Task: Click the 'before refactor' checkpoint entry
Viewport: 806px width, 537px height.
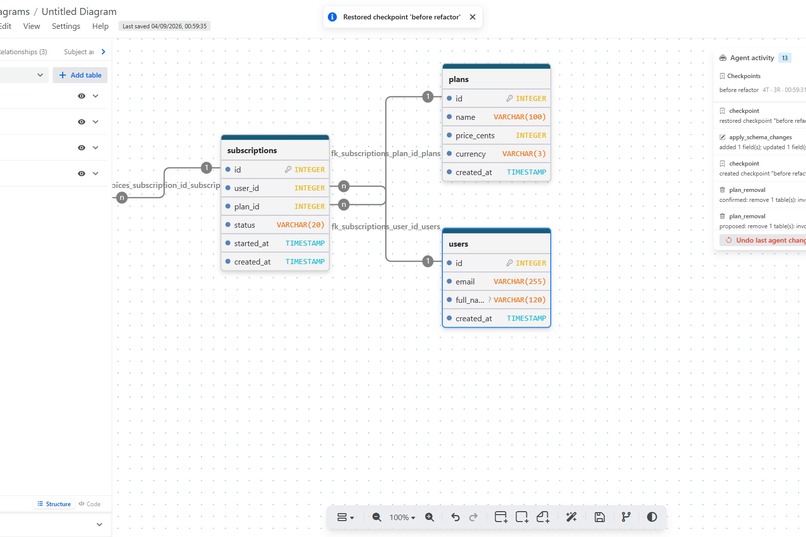Action: coord(762,90)
